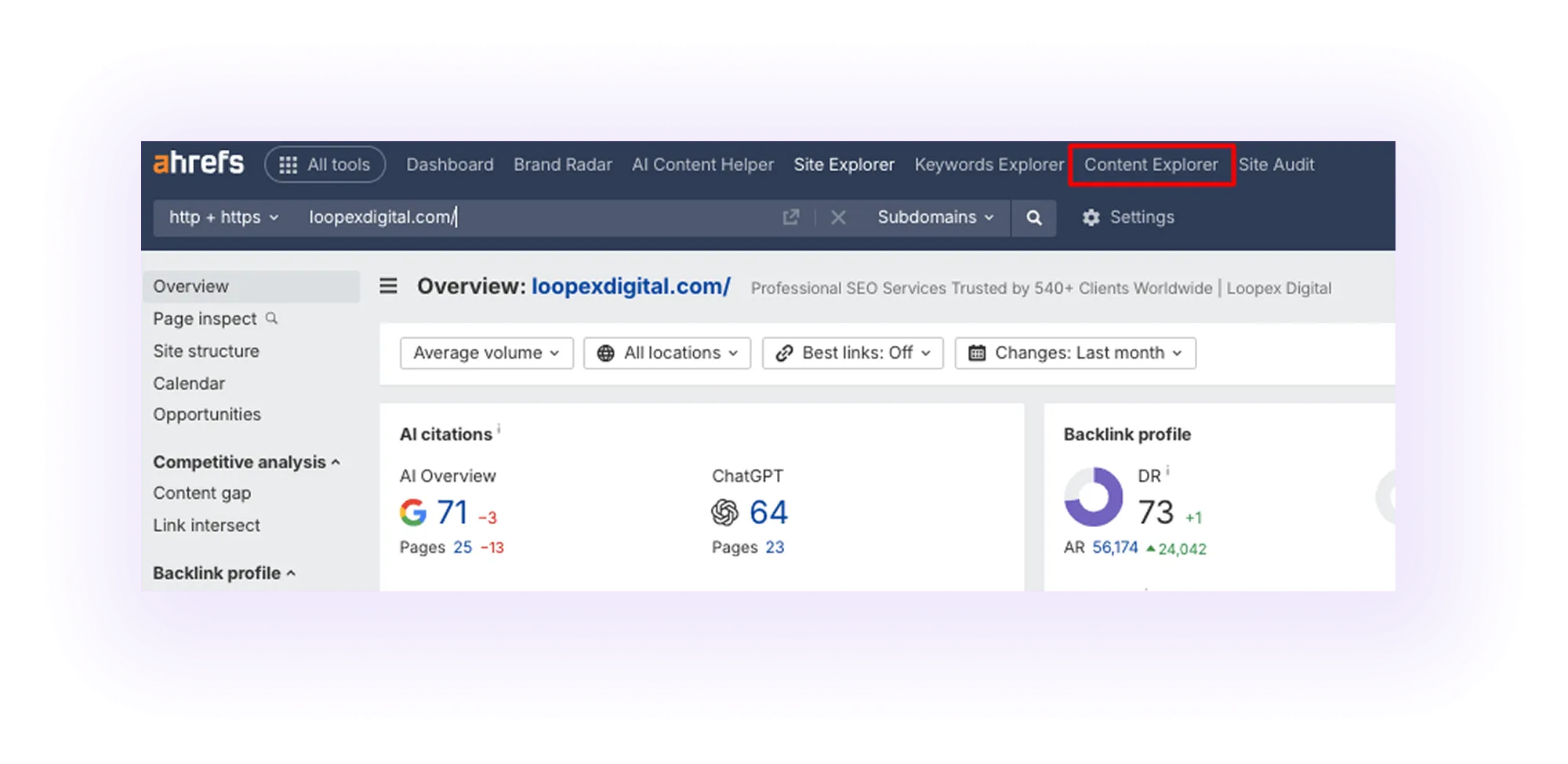Click the Page inspect magnifier icon
This screenshot has width=1568, height=764.
tap(271, 318)
